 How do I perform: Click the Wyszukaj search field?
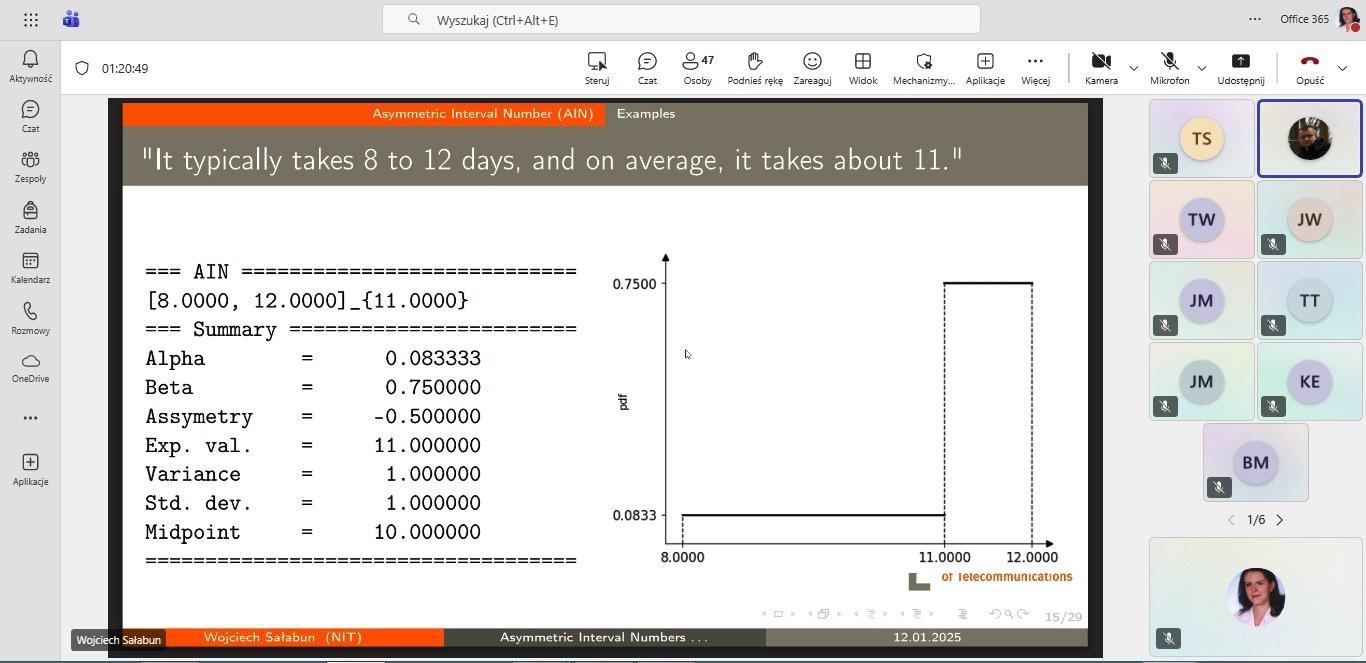680,20
